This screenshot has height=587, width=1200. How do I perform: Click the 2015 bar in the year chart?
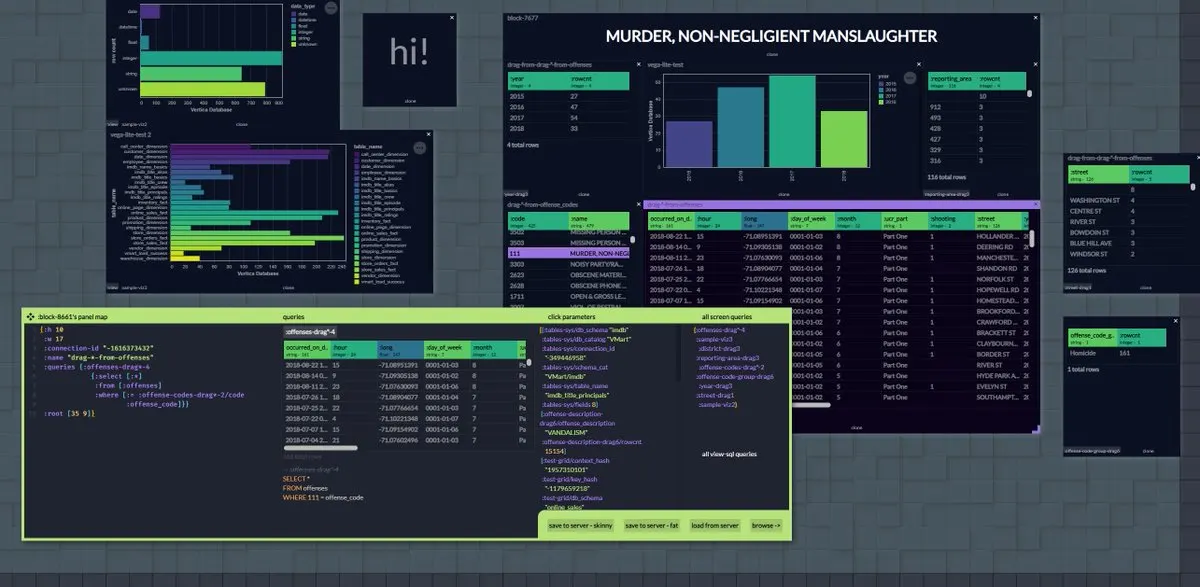pyautogui.click(x=687, y=143)
